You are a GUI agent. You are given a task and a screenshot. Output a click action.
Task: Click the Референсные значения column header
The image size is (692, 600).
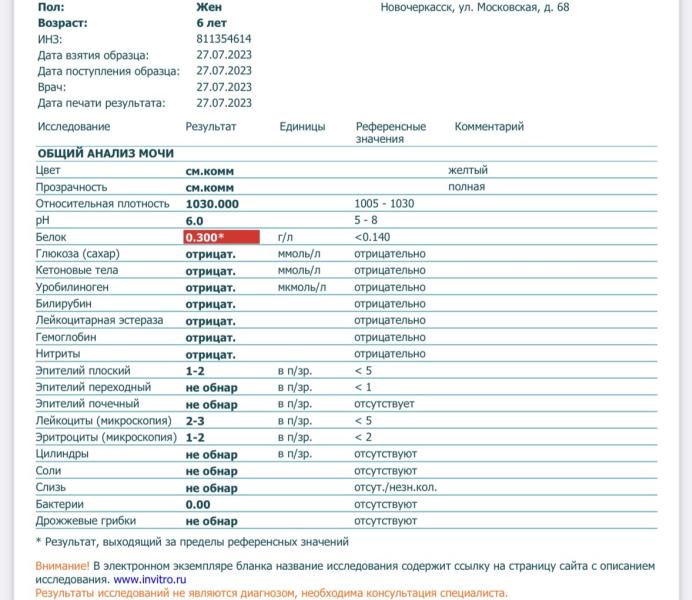click(x=390, y=132)
